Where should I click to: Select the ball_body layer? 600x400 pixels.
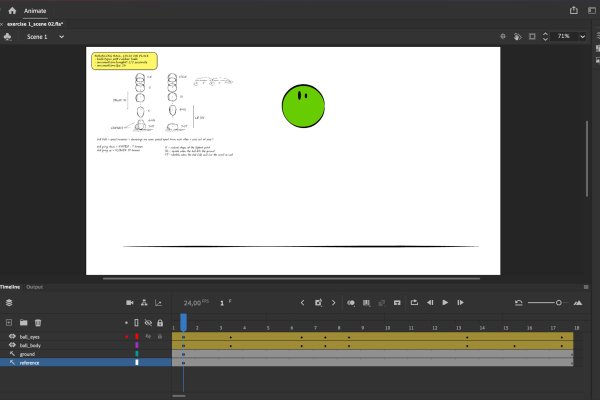[x=30, y=345]
